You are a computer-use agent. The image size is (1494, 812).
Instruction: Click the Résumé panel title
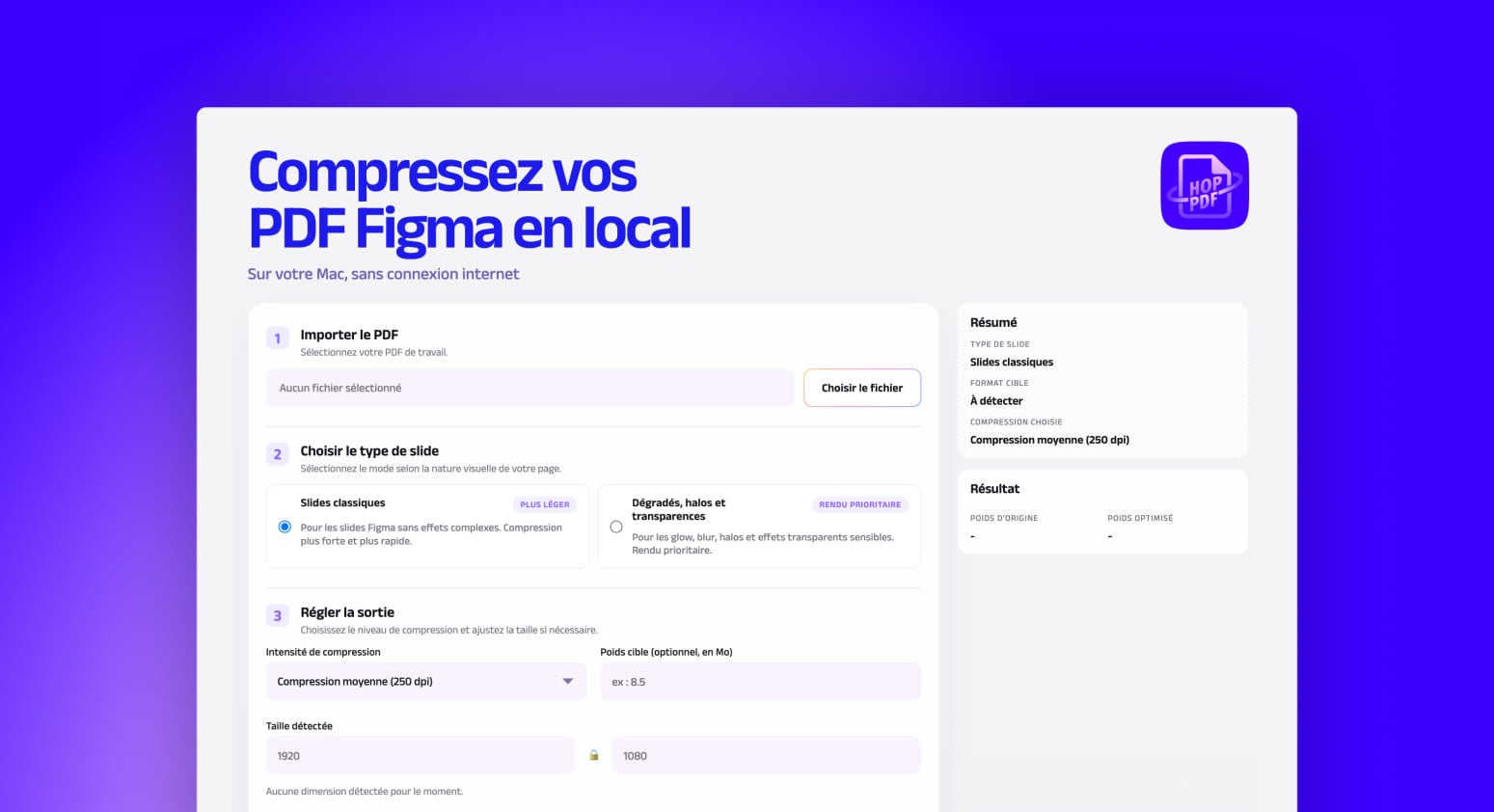[x=993, y=322]
